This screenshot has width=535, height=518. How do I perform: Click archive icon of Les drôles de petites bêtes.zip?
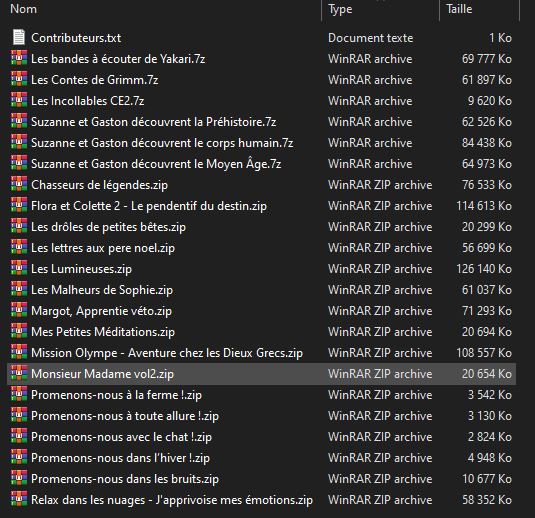[x=19, y=227]
